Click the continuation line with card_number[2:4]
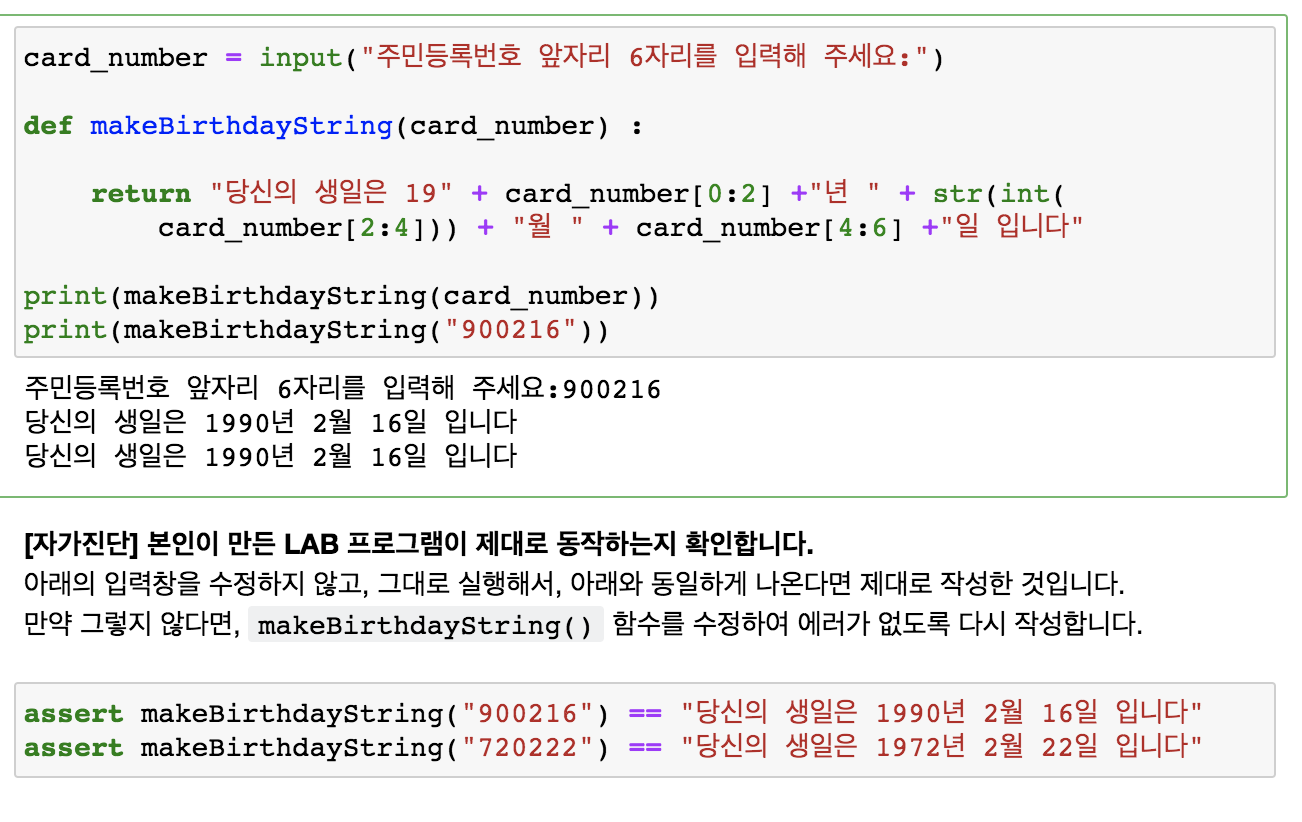 point(621,227)
